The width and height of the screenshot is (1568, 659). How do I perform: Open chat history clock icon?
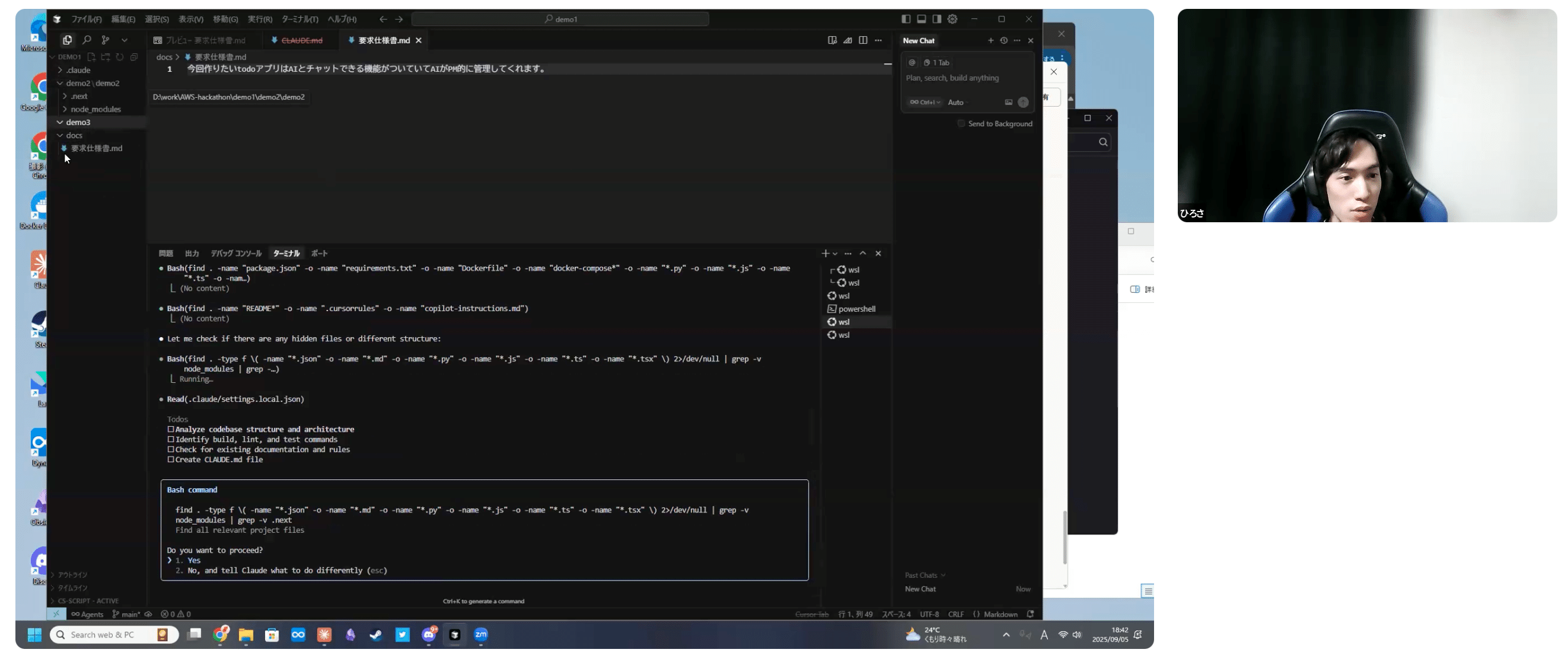point(1004,41)
